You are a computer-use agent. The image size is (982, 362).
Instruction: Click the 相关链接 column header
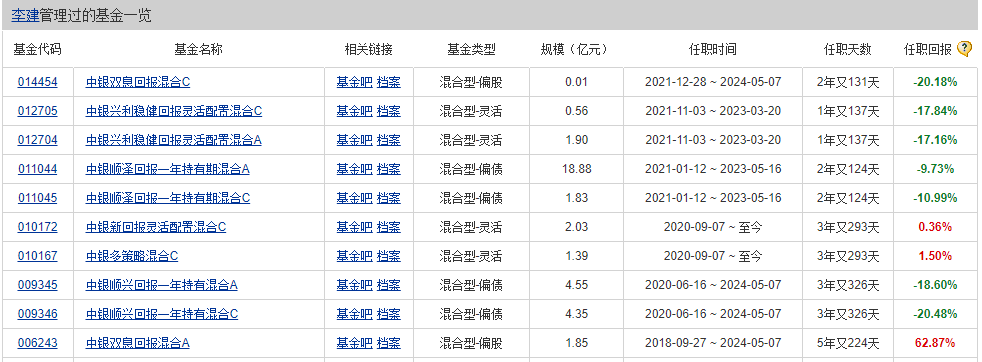tap(368, 49)
